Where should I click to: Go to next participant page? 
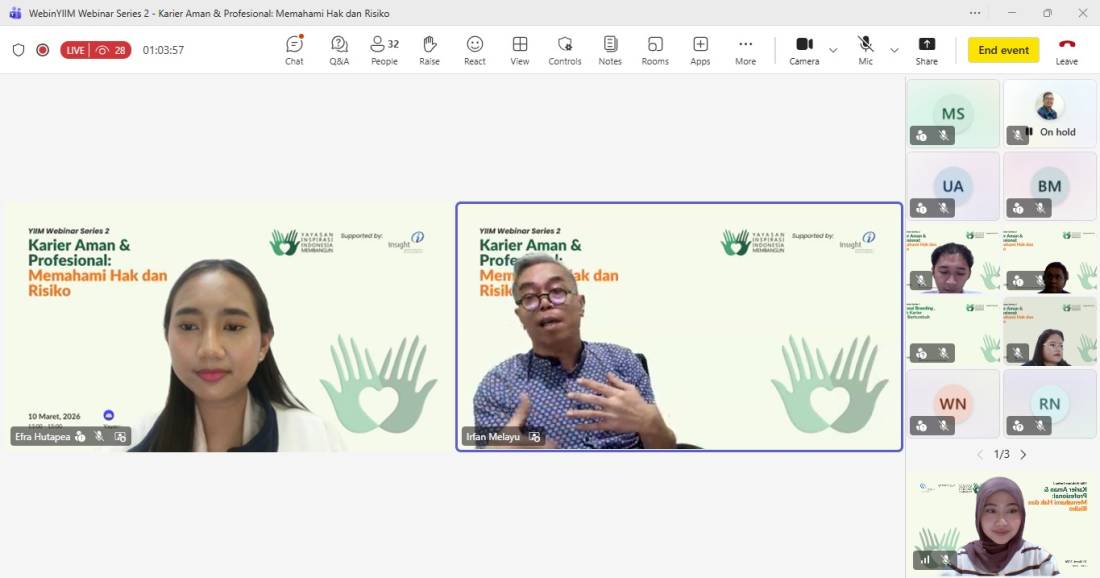(x=1023, y=454)
